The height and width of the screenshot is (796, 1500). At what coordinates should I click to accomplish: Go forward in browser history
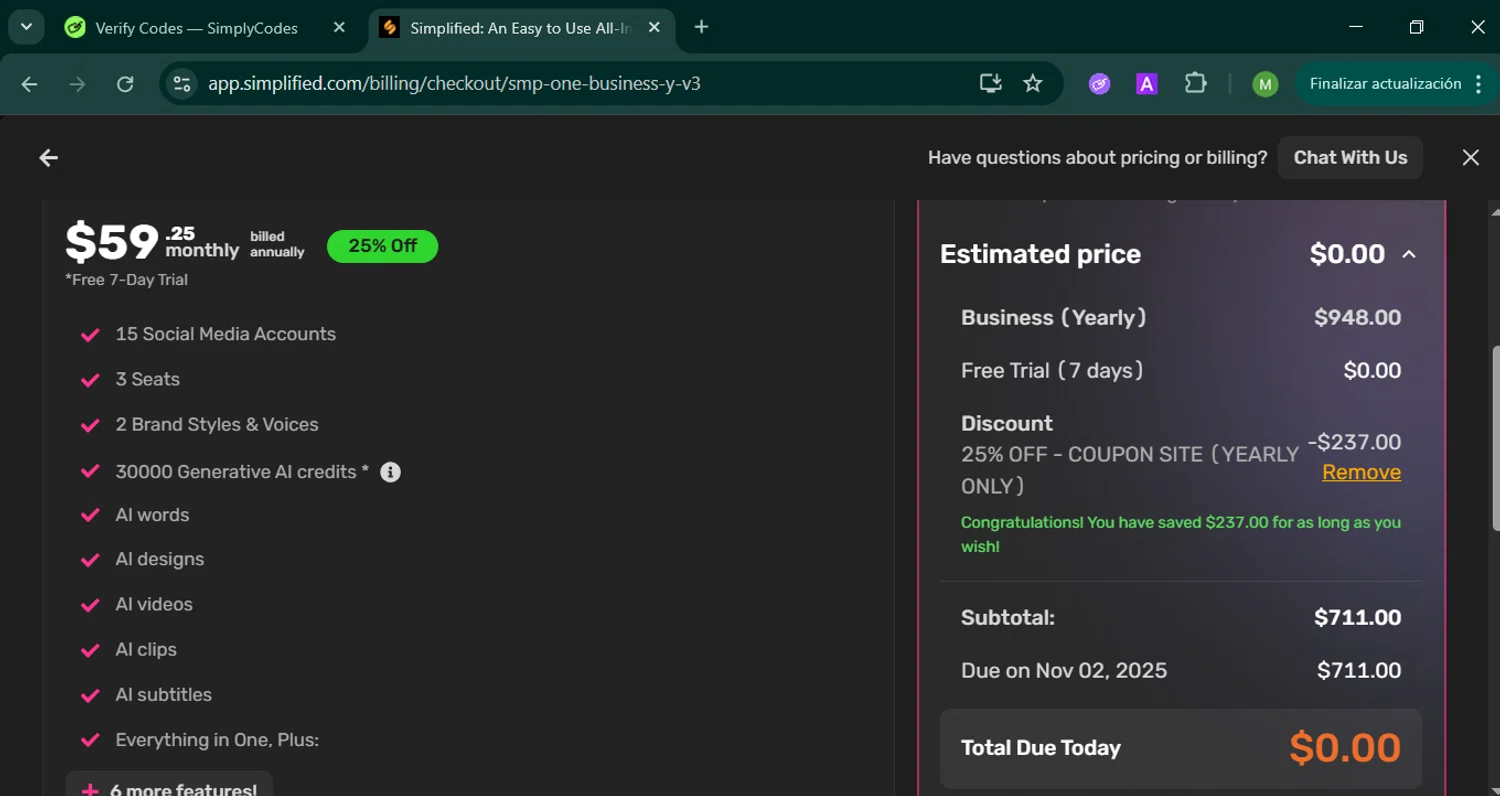click(77, 84)
